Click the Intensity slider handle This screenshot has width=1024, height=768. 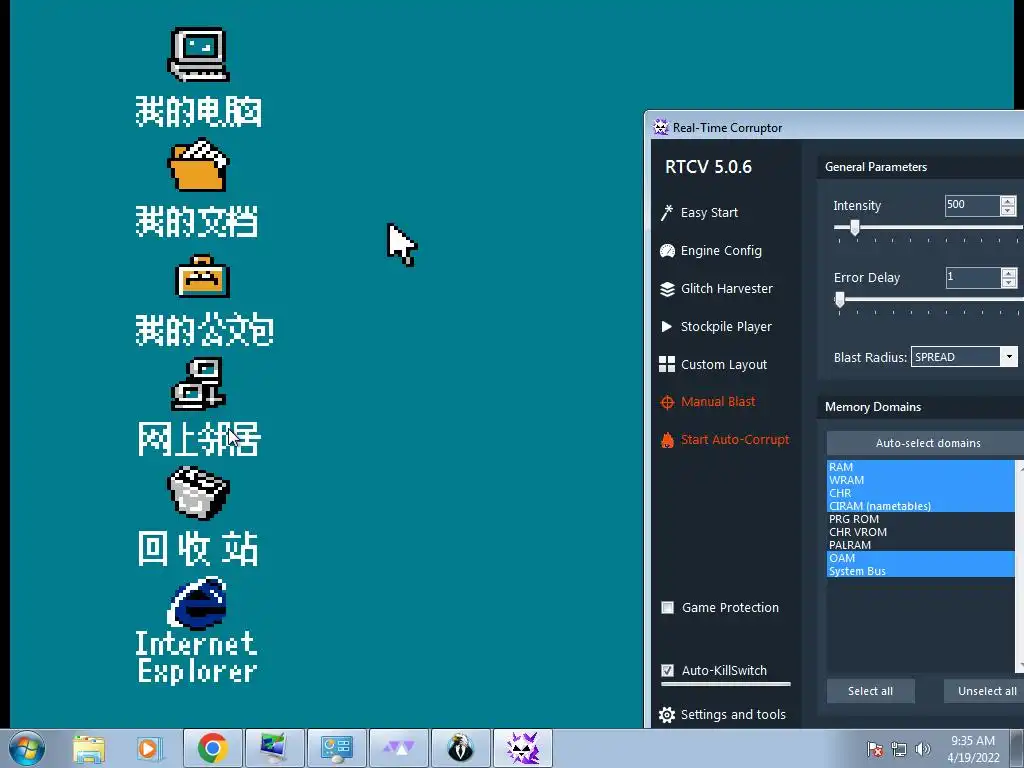tap(854, 227)
